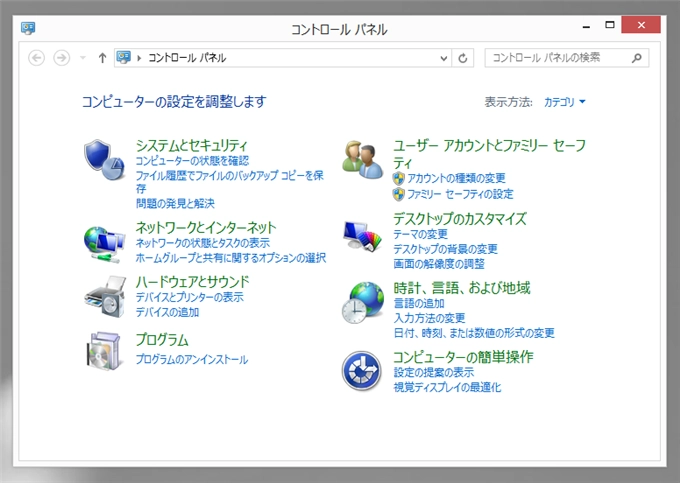Open 時計、言語、および地域 category heading

(x=461, y=287)
